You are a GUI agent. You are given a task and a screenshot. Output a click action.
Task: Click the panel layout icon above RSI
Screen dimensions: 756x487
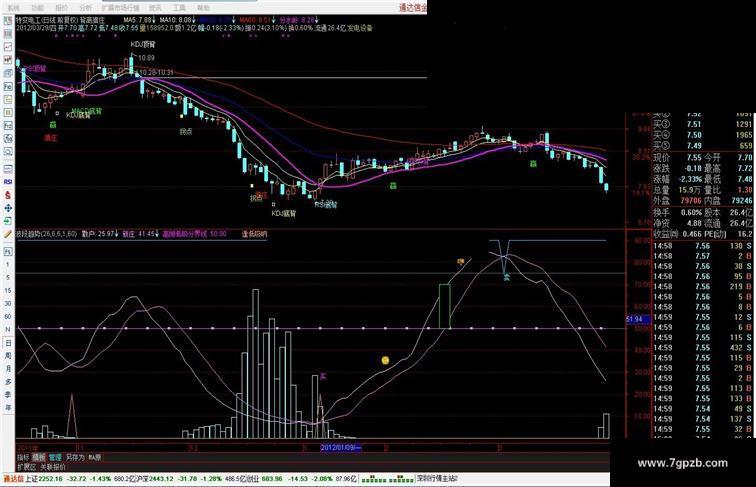[x=8, y=169]
